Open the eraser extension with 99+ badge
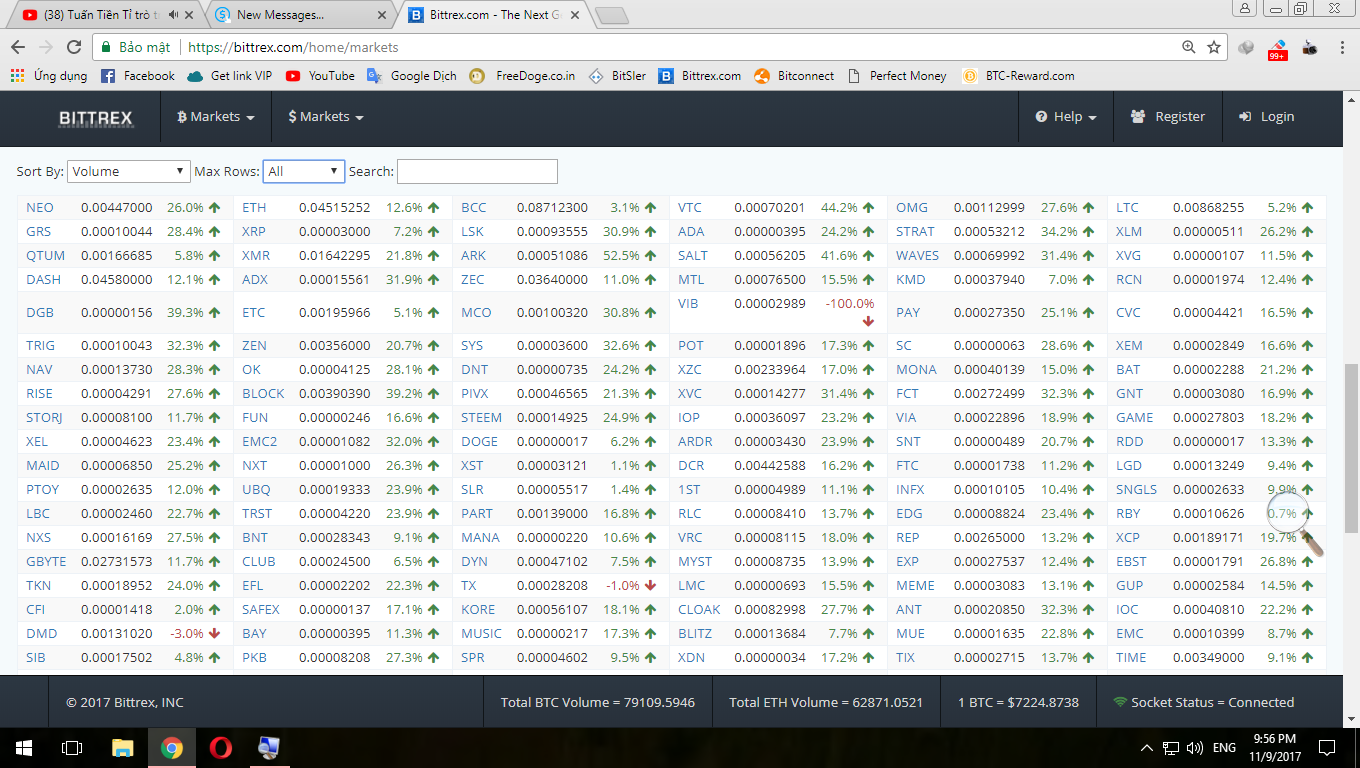Screen dimensions: 1360x768 click(1277, 49)
